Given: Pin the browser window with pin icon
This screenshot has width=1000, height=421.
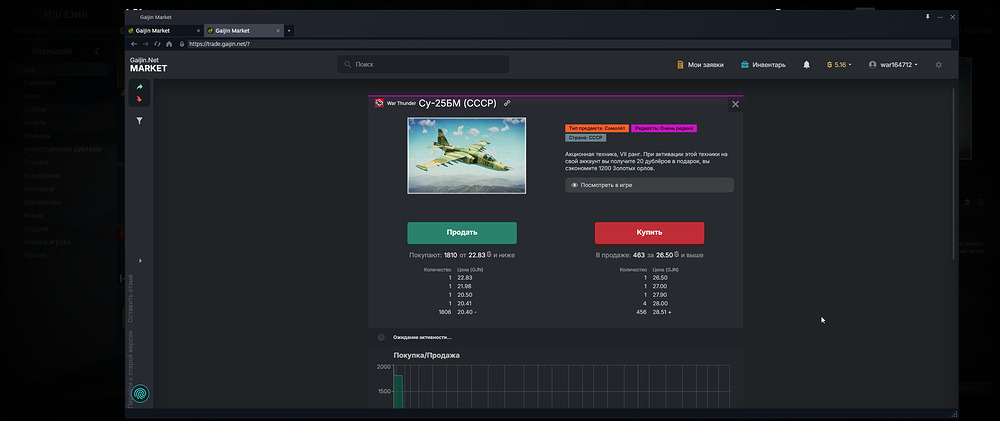Looking at the screenshot, I should (x=927, y=17).
